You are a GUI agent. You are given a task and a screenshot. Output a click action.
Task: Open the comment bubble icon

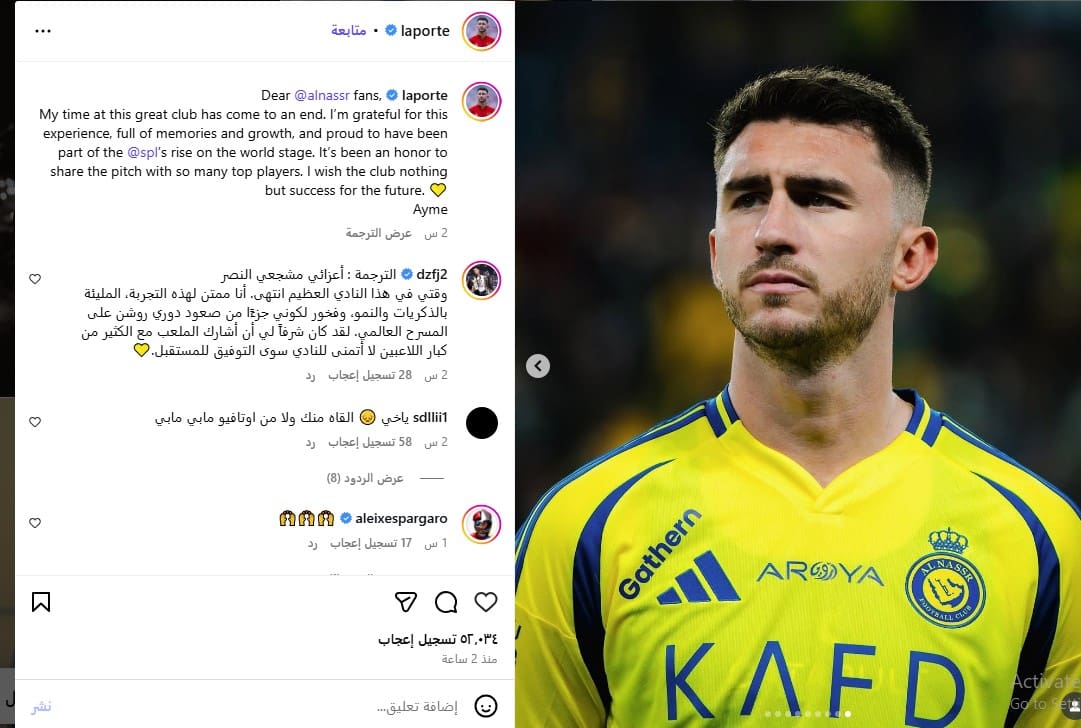tap(446, 602)
